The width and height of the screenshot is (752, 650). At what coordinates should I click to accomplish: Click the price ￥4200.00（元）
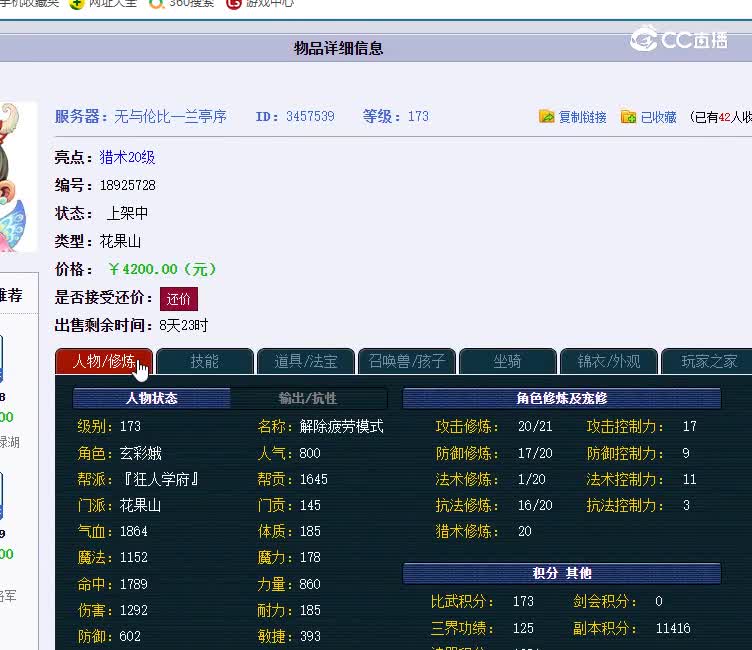pyautogui.click(x=162, y=269)
